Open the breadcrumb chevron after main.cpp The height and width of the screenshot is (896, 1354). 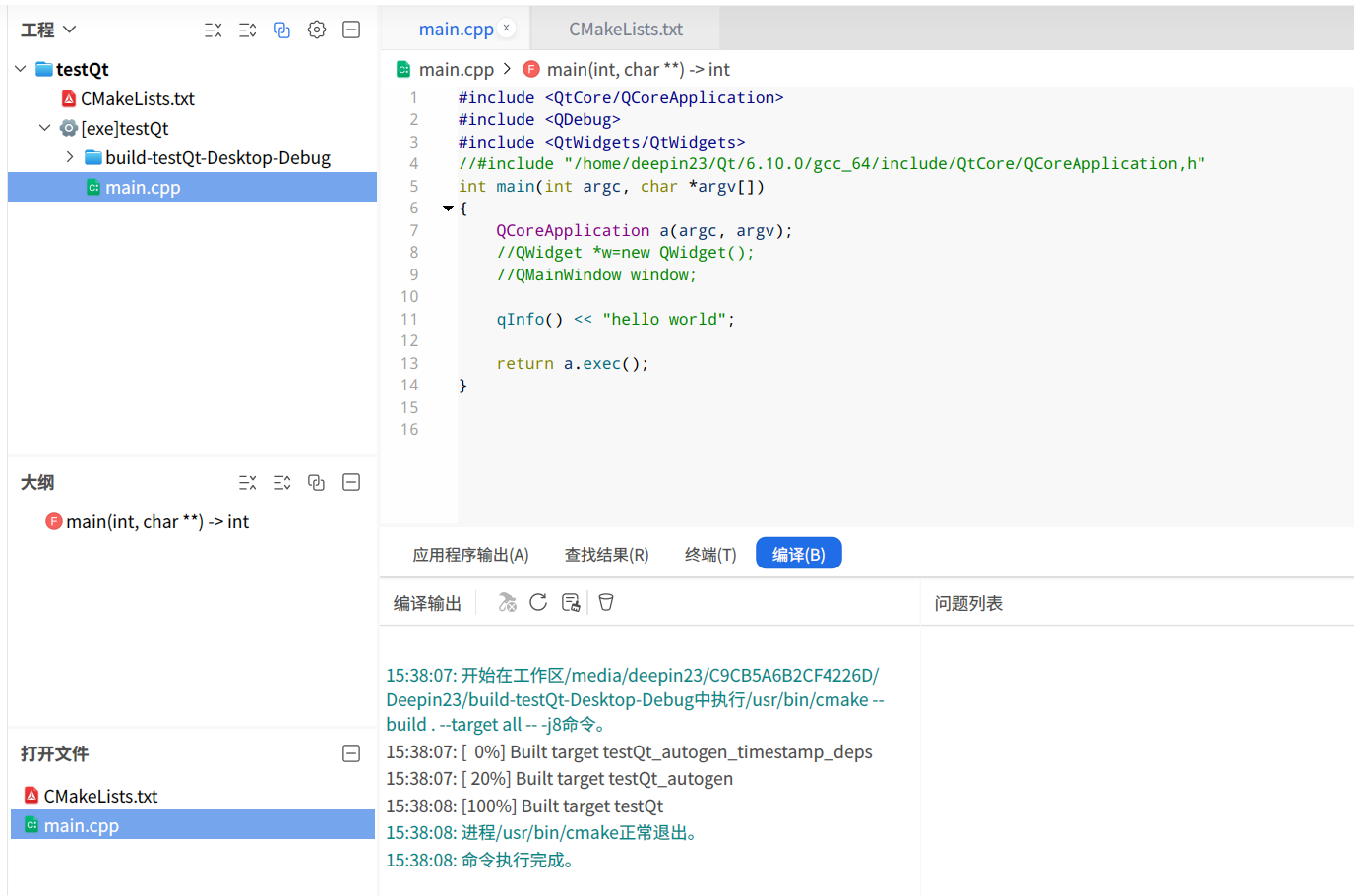507,69
